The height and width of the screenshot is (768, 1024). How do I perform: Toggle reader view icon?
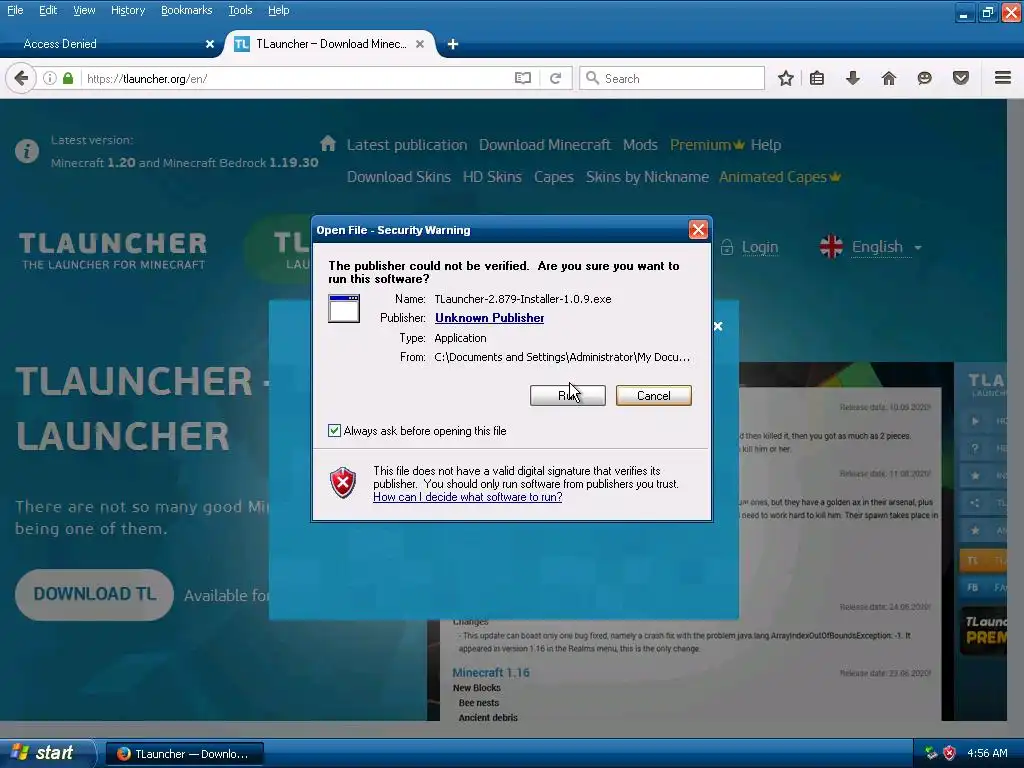(522, 78)
